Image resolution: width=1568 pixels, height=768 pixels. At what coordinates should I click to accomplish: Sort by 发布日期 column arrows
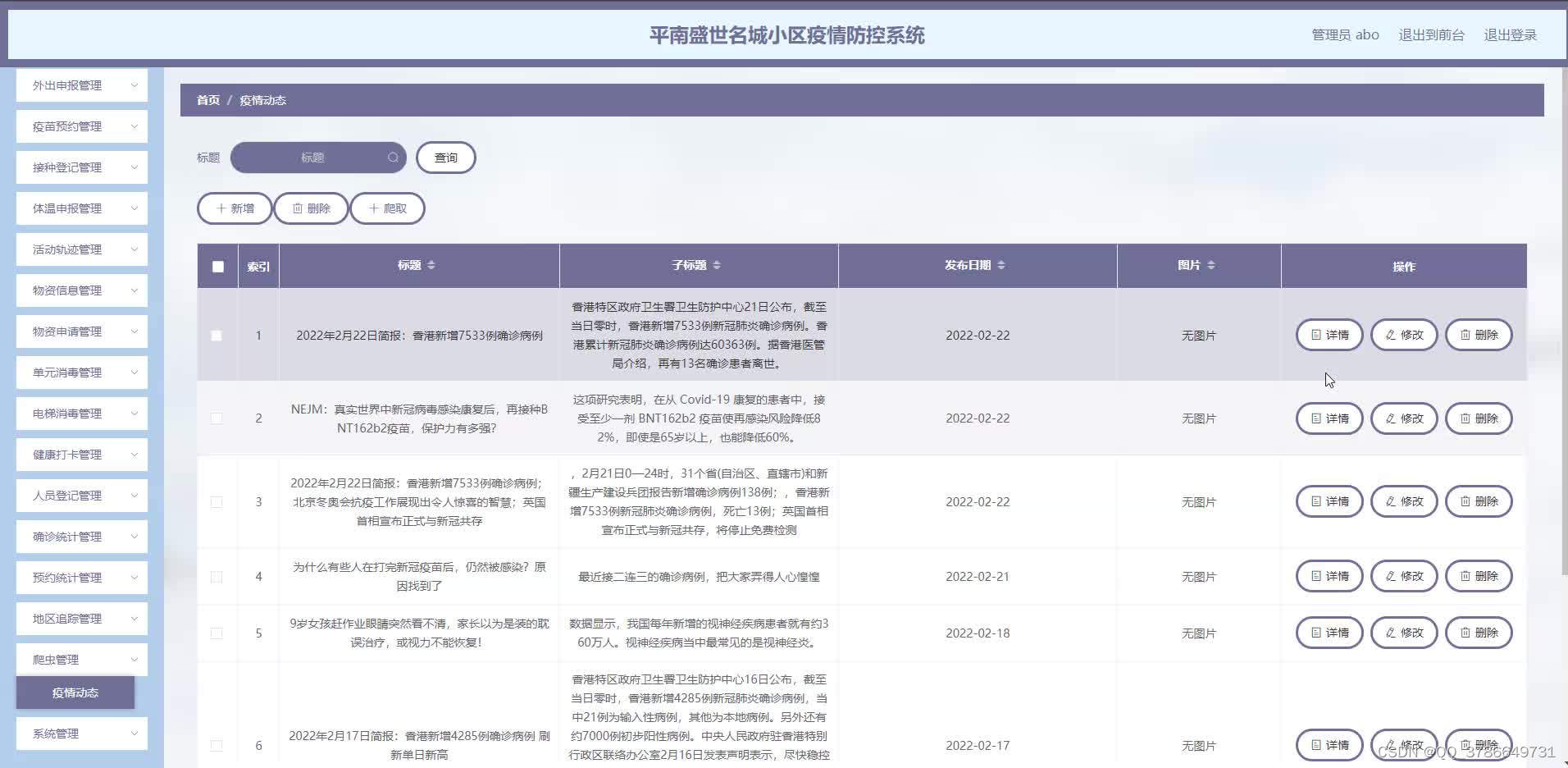[x=1001, y=265]
